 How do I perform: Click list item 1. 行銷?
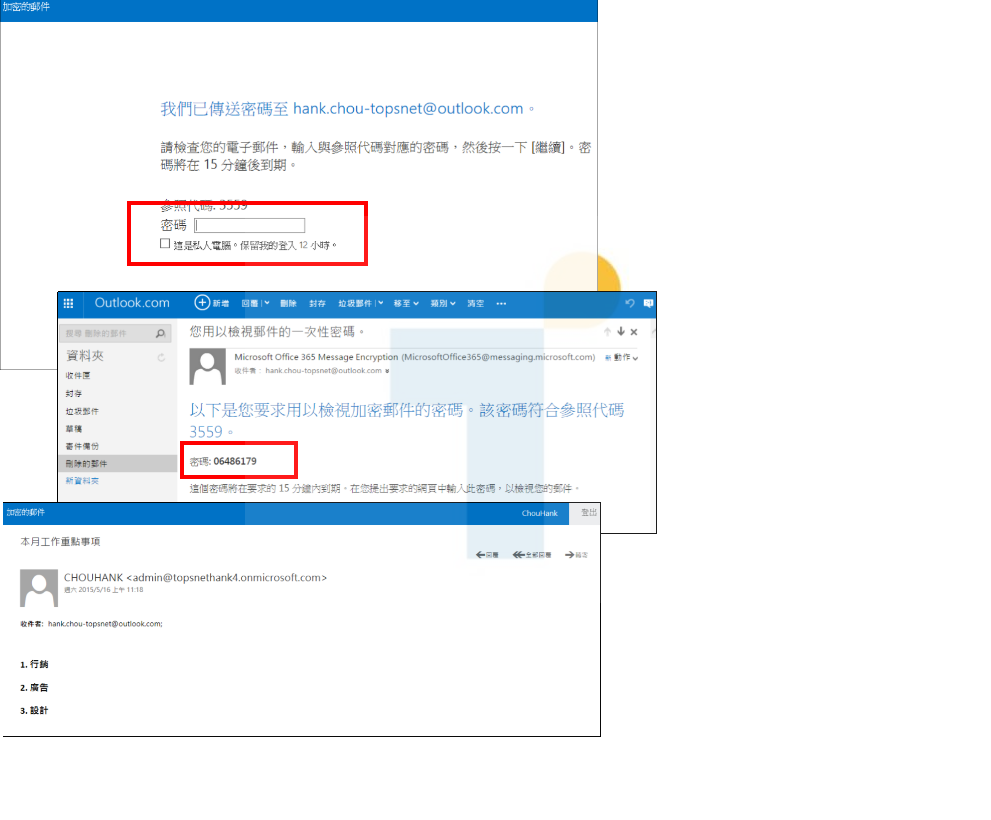34,664
